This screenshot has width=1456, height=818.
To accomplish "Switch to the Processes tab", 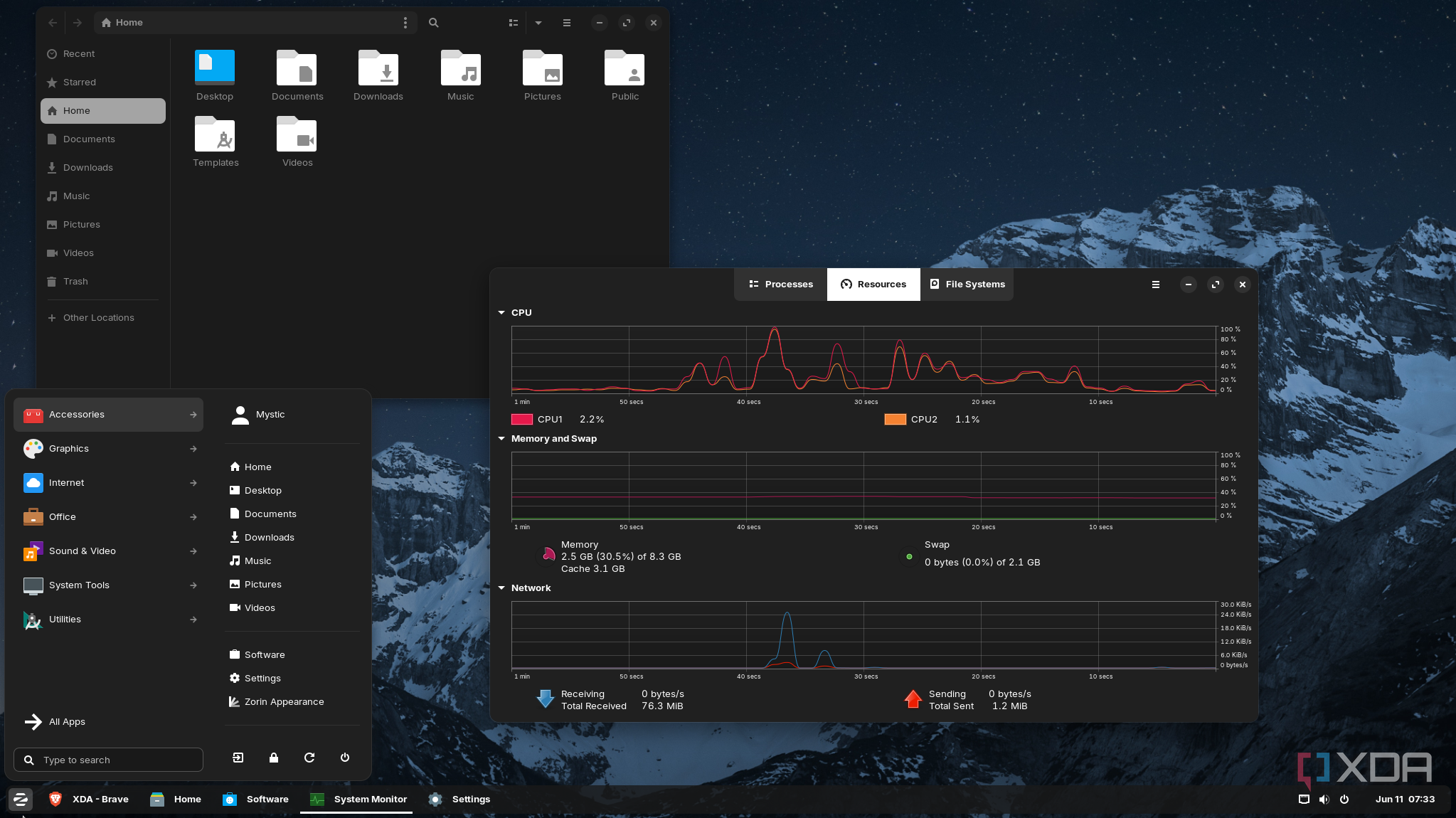I will point(780,284).
